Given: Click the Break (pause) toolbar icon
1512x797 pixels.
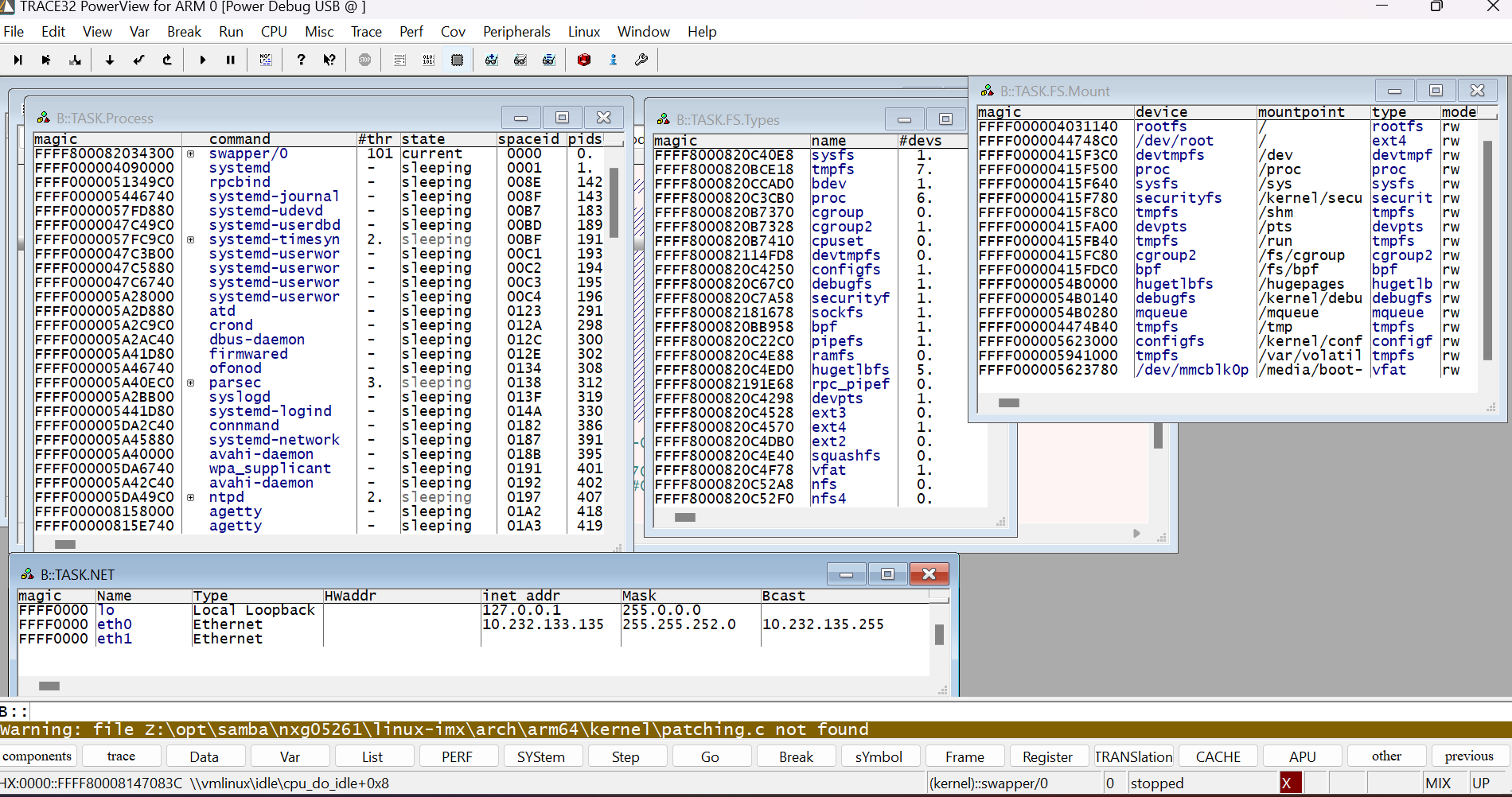Looking at the screenshot, I should [231, 60].
